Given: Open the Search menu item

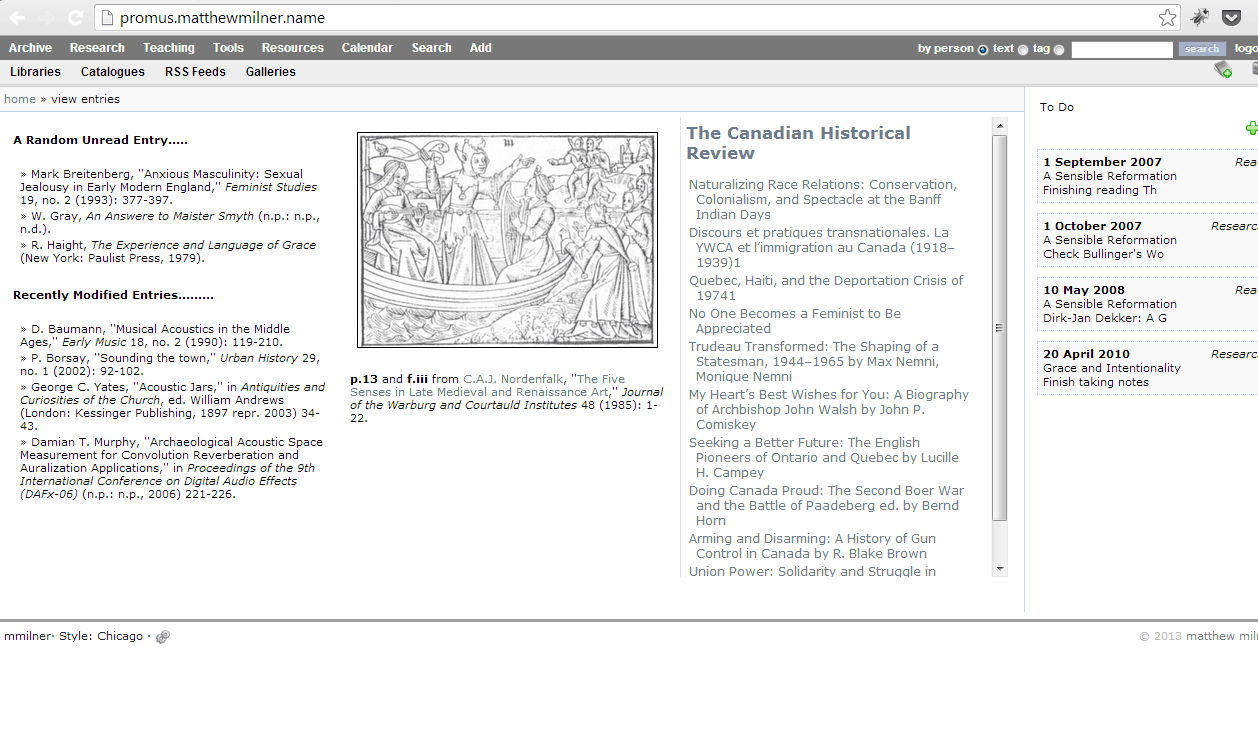Looking at the screenshot, I should pyautogui.click(x=431, y=48).
